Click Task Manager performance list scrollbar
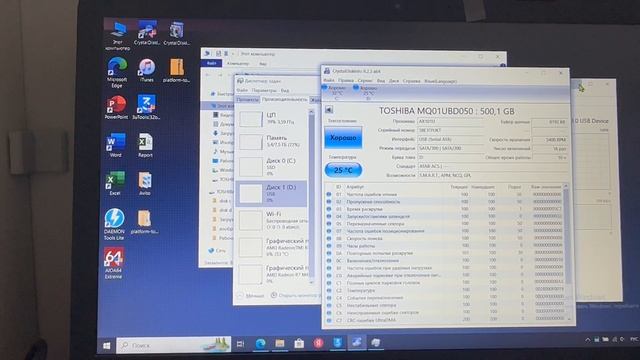640x360 pixels. pyautogui.click(x=311, y=196)
